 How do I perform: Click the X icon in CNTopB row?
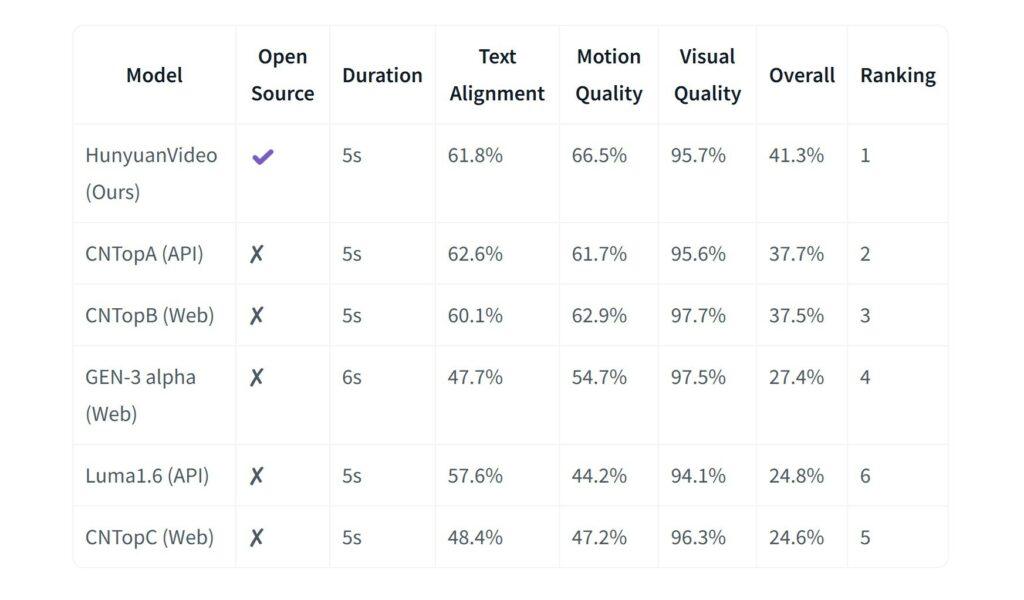point(257,316)
